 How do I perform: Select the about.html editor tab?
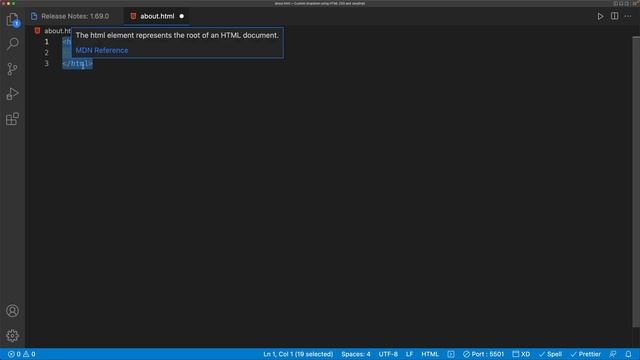157,16
